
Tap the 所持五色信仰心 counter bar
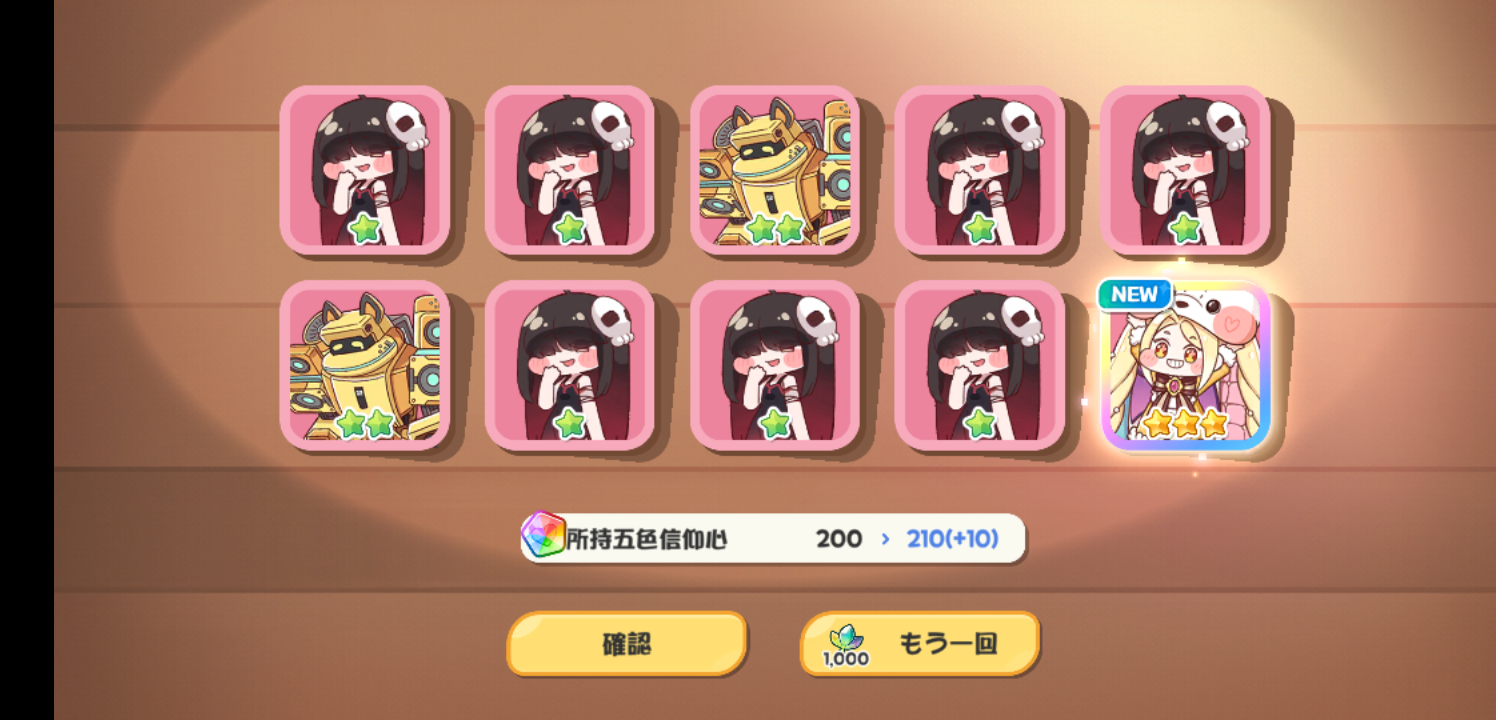pos(773,539)
